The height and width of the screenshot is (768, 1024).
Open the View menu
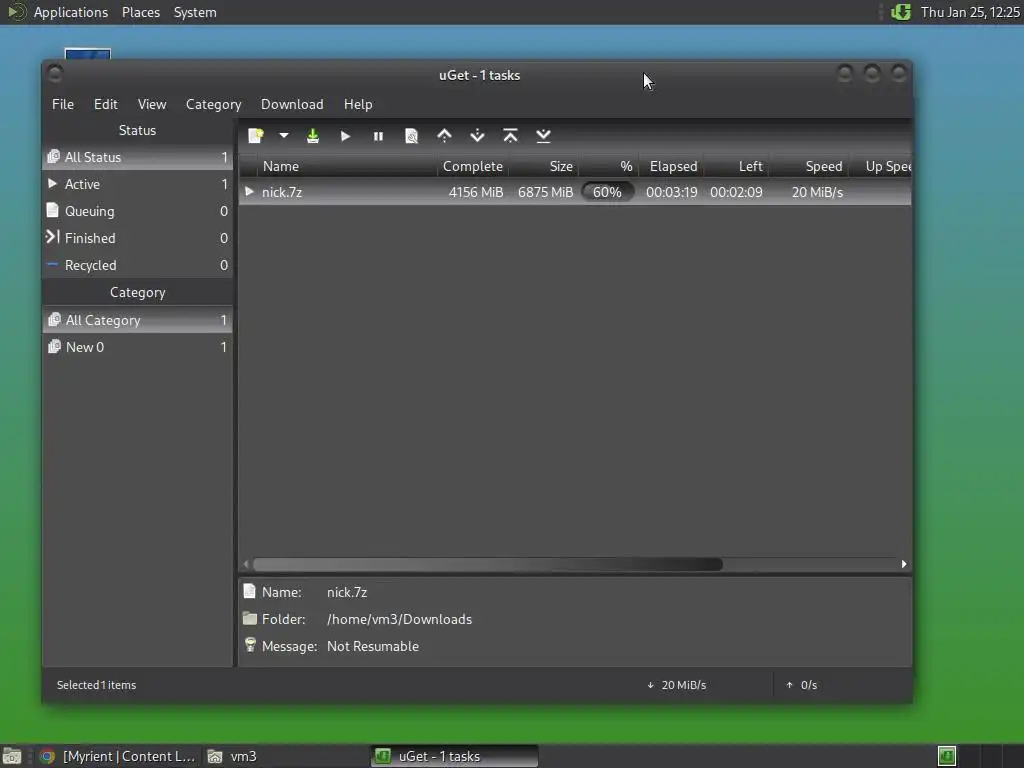click(x=152, y=104)
